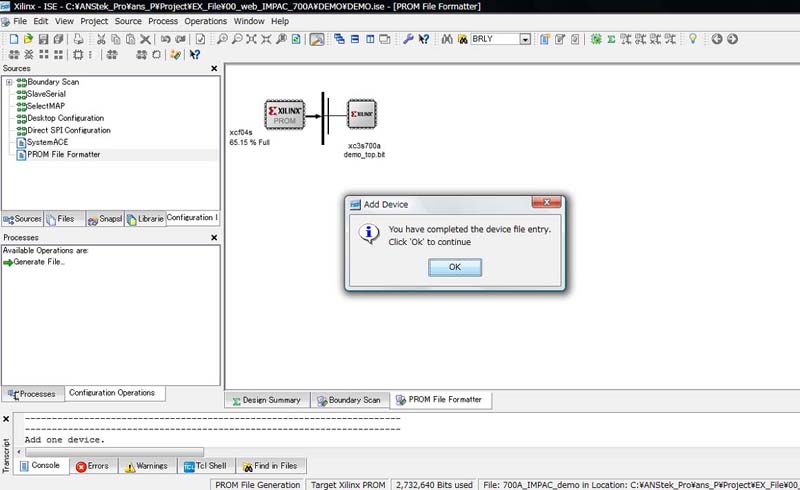Open the File menu
Image resolution: width=800 pixels, height=490 pixels.
point(20,21)
